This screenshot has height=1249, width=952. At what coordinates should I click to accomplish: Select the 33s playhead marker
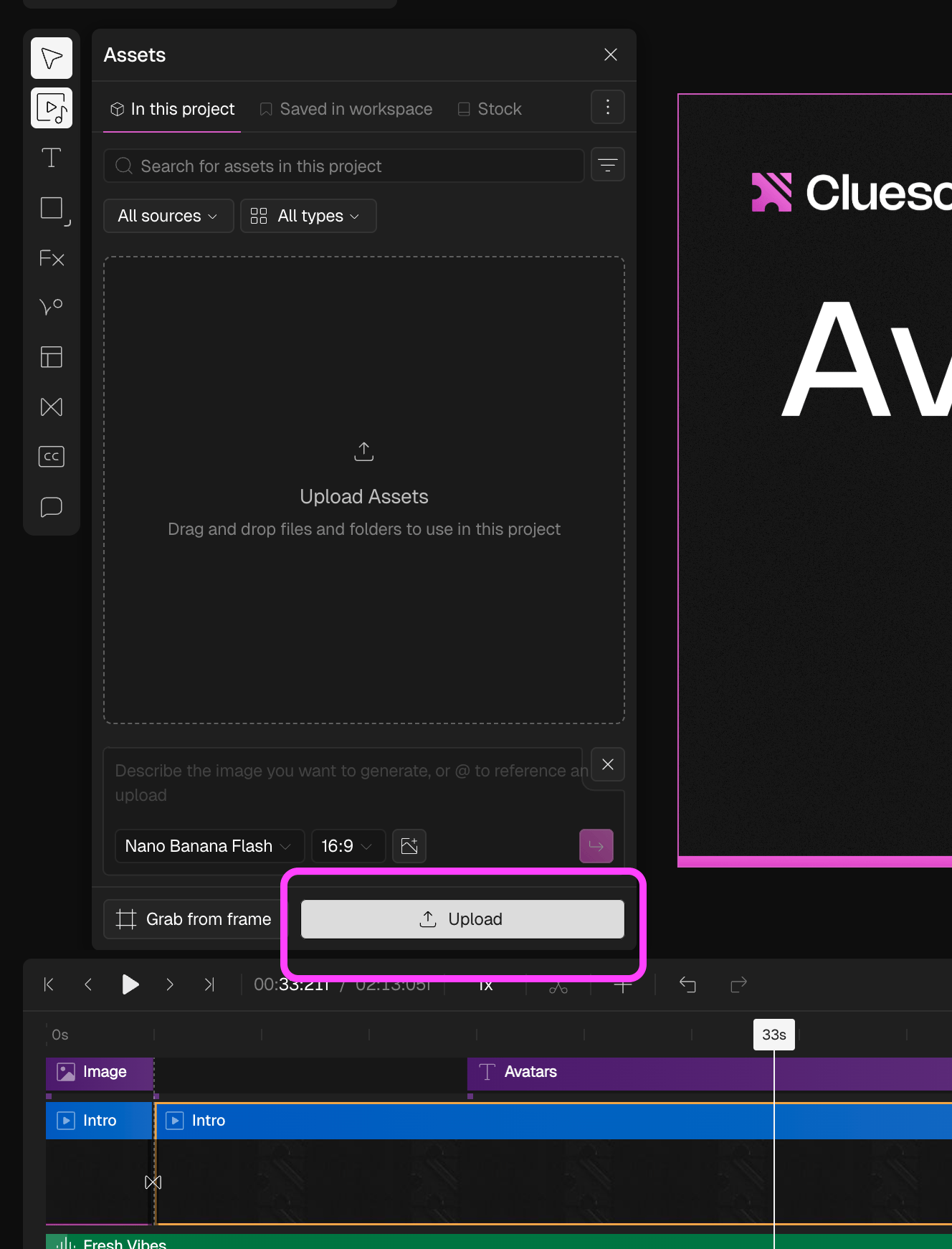774,1035
